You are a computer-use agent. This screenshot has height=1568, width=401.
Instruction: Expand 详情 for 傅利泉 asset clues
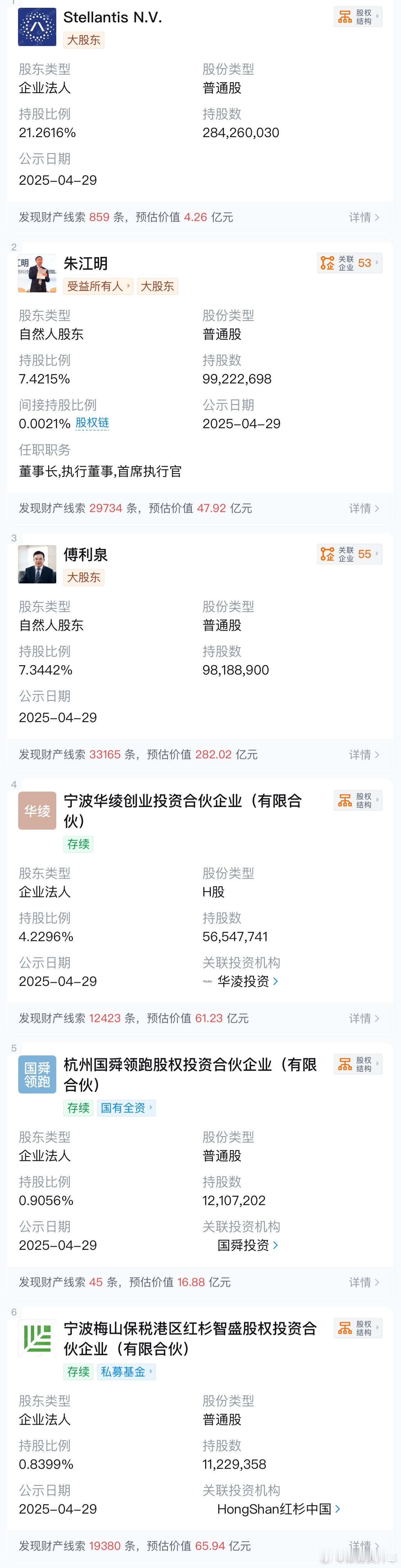click(364, 755)
